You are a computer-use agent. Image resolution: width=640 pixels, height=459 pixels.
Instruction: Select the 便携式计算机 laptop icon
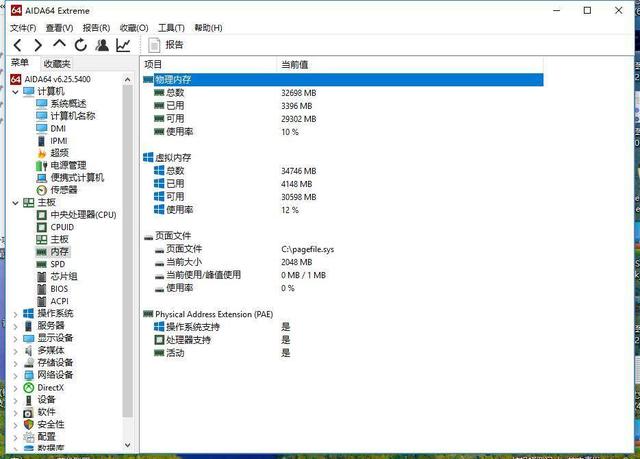click(x=42, y=178)
